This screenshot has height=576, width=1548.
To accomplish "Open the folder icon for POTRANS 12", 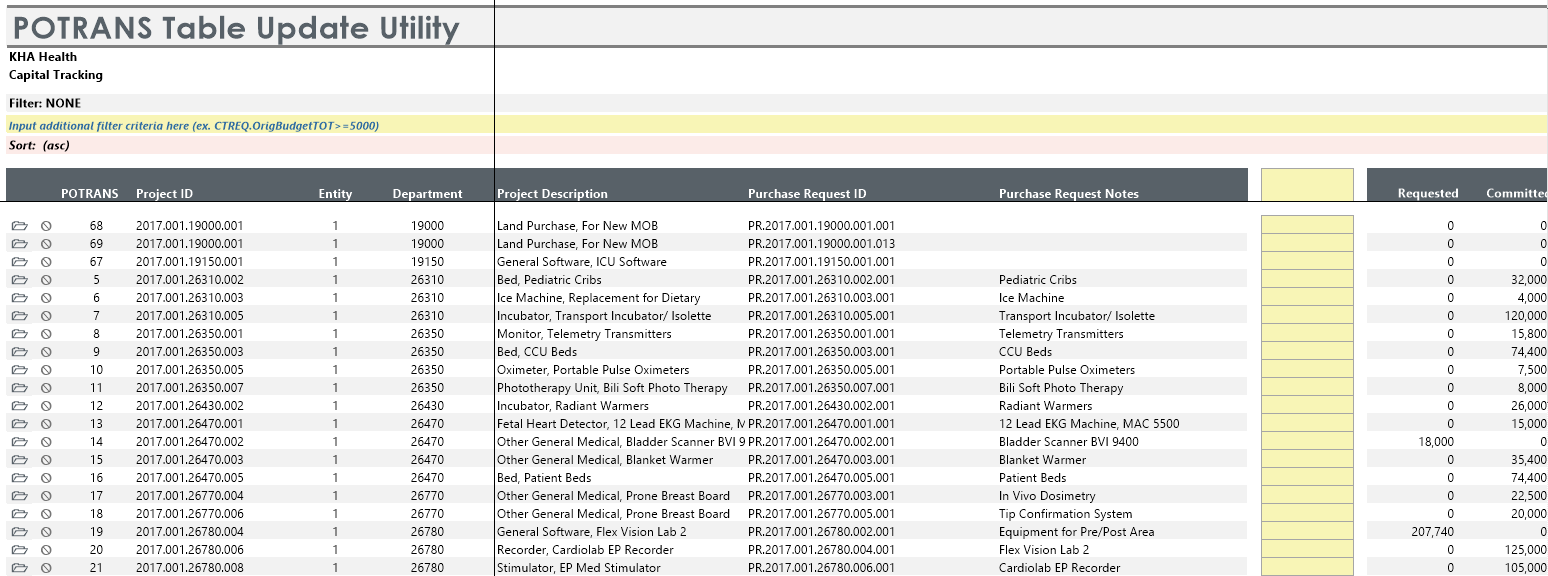I will [19, 406].
